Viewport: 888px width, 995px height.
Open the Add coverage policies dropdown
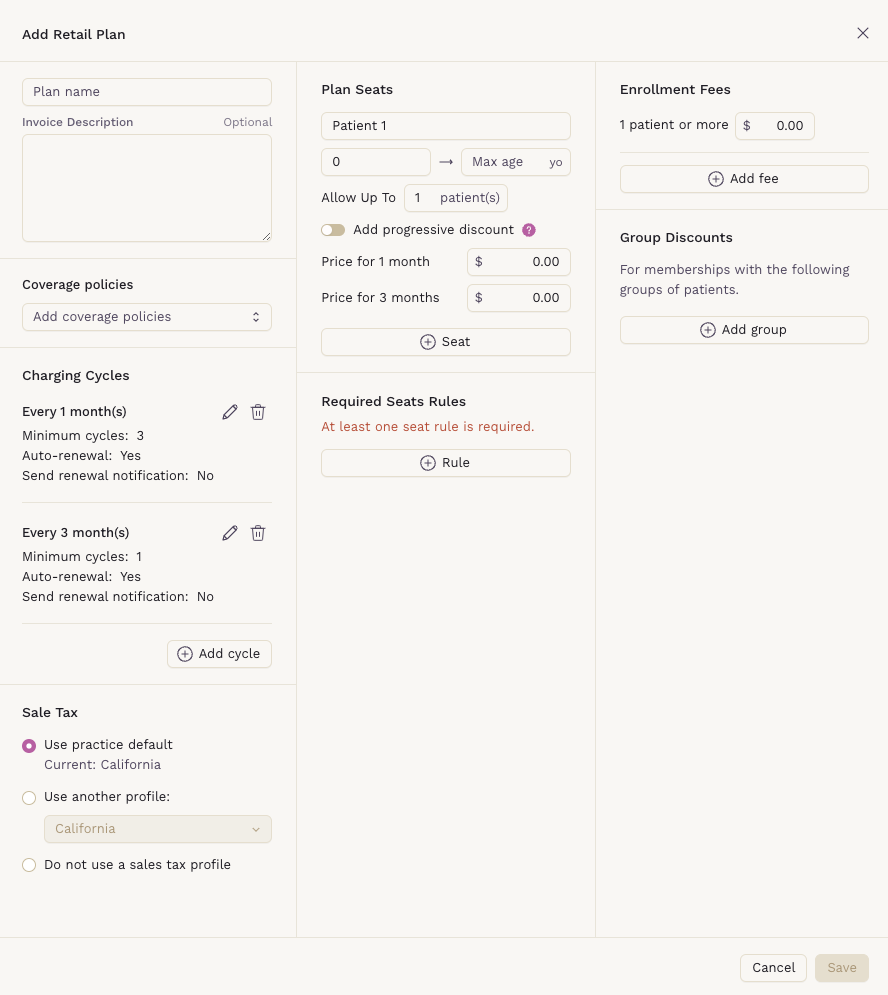pyautogui.click(x=147, y=317)
